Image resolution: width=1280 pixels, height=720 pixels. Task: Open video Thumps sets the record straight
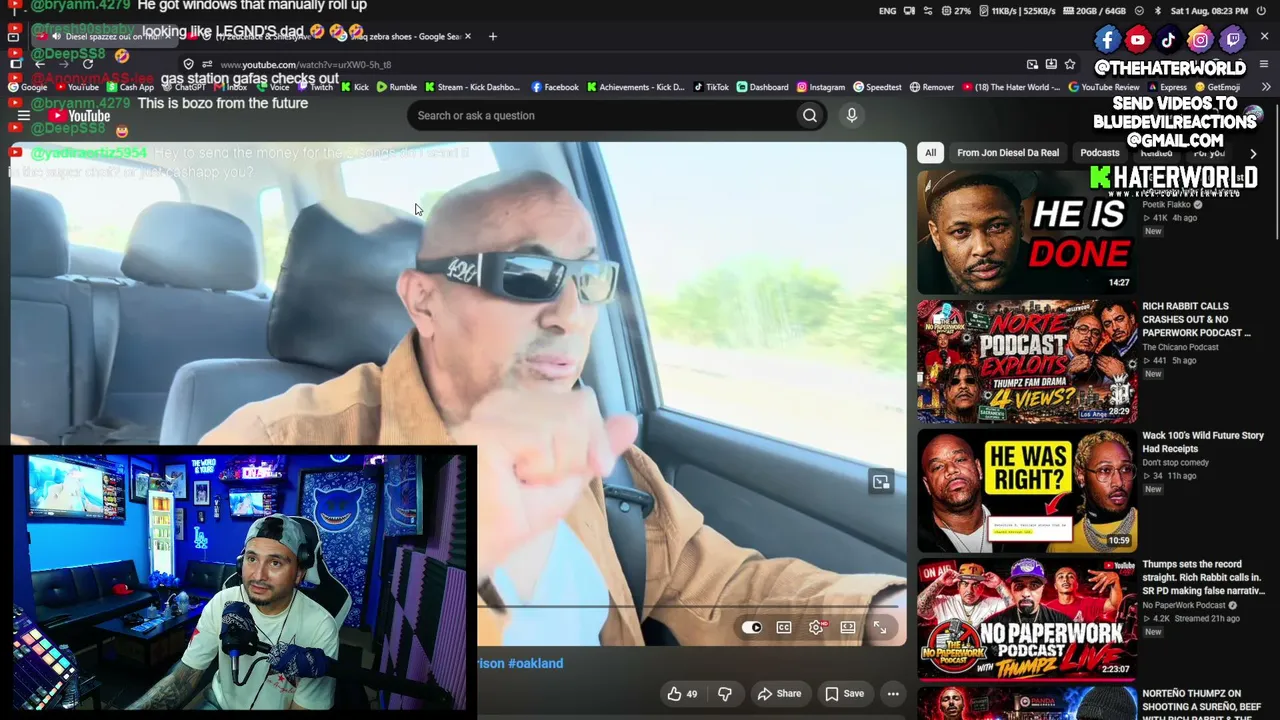[1203, 578]
